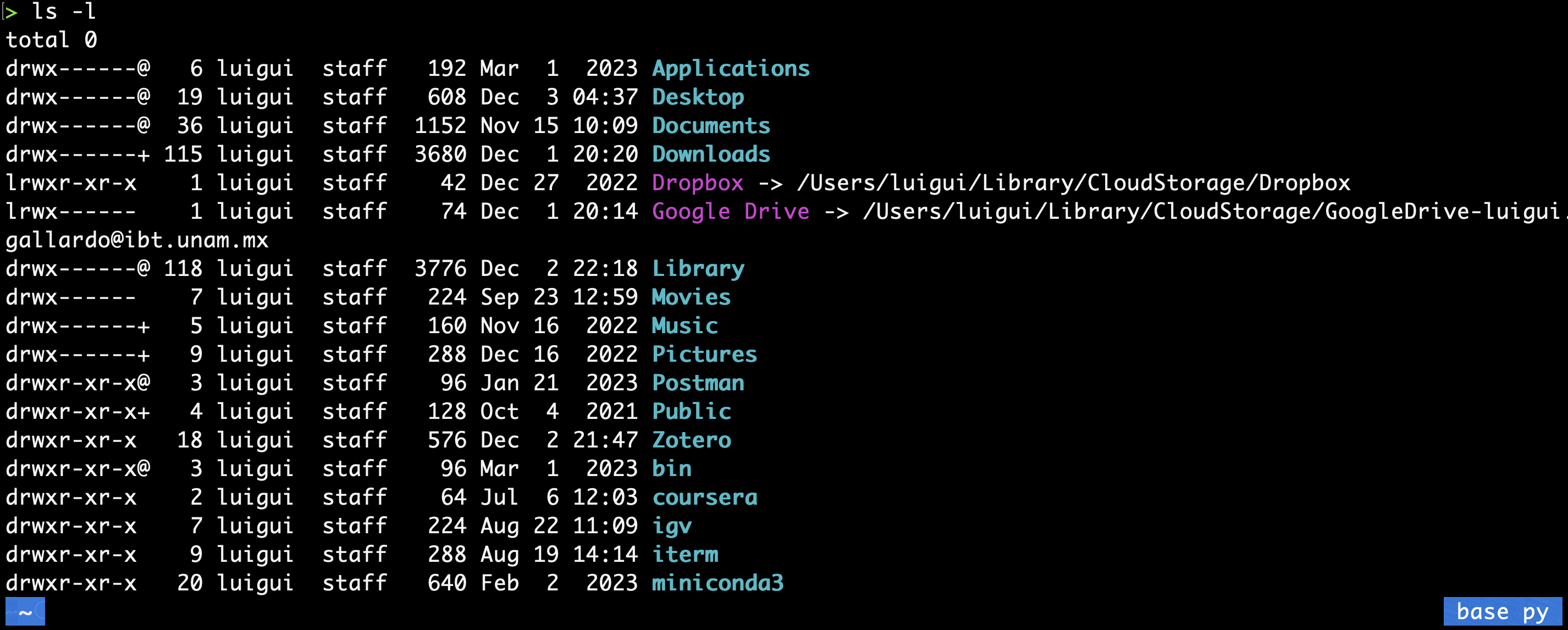
Task: Click timestamp 12:59 in Movies row
Action: coord(605,297)
